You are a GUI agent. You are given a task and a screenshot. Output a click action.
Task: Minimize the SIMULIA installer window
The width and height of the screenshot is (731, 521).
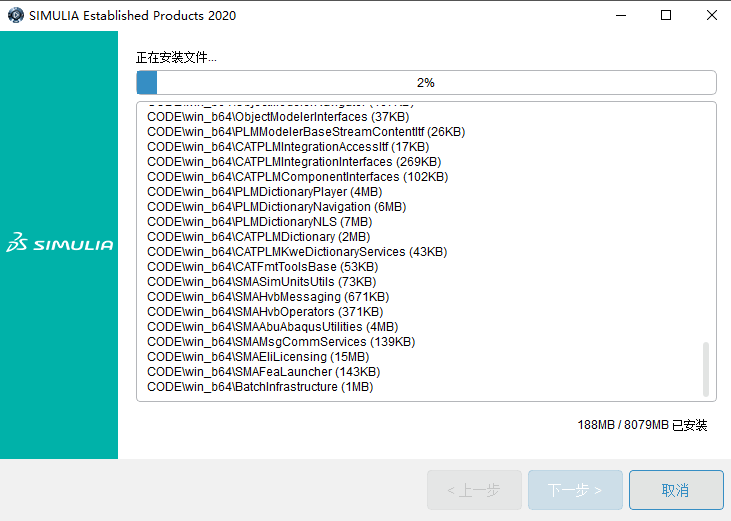tap(621, 15)
